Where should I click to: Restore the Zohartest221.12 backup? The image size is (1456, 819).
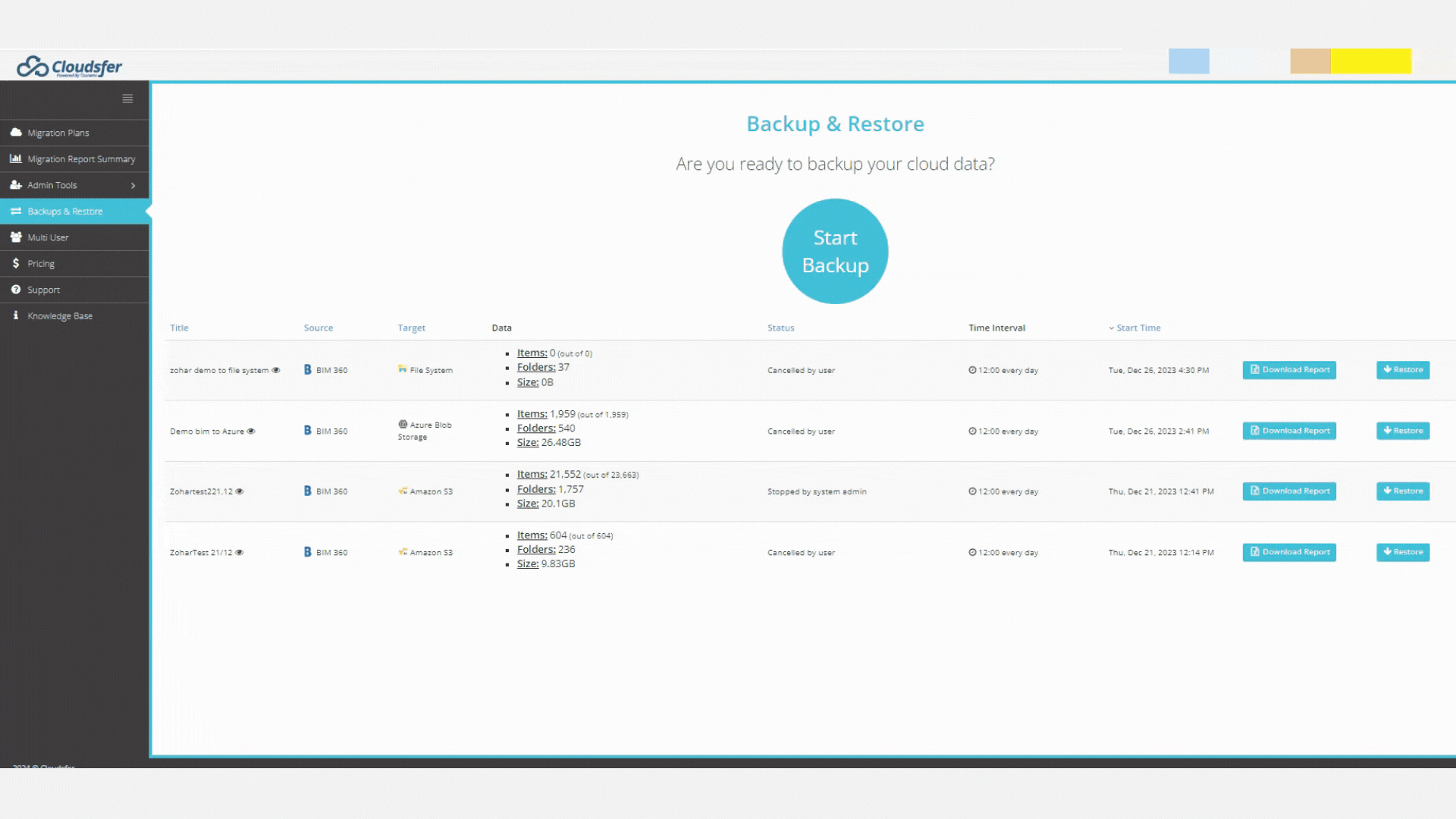(1403, 491)
